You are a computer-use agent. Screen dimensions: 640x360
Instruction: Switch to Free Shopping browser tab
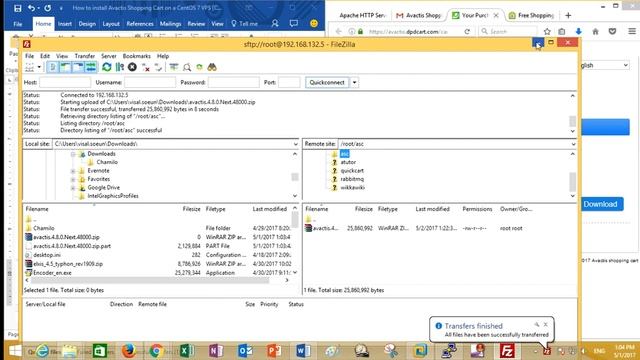pyautogui.click(x=532, y=16)
